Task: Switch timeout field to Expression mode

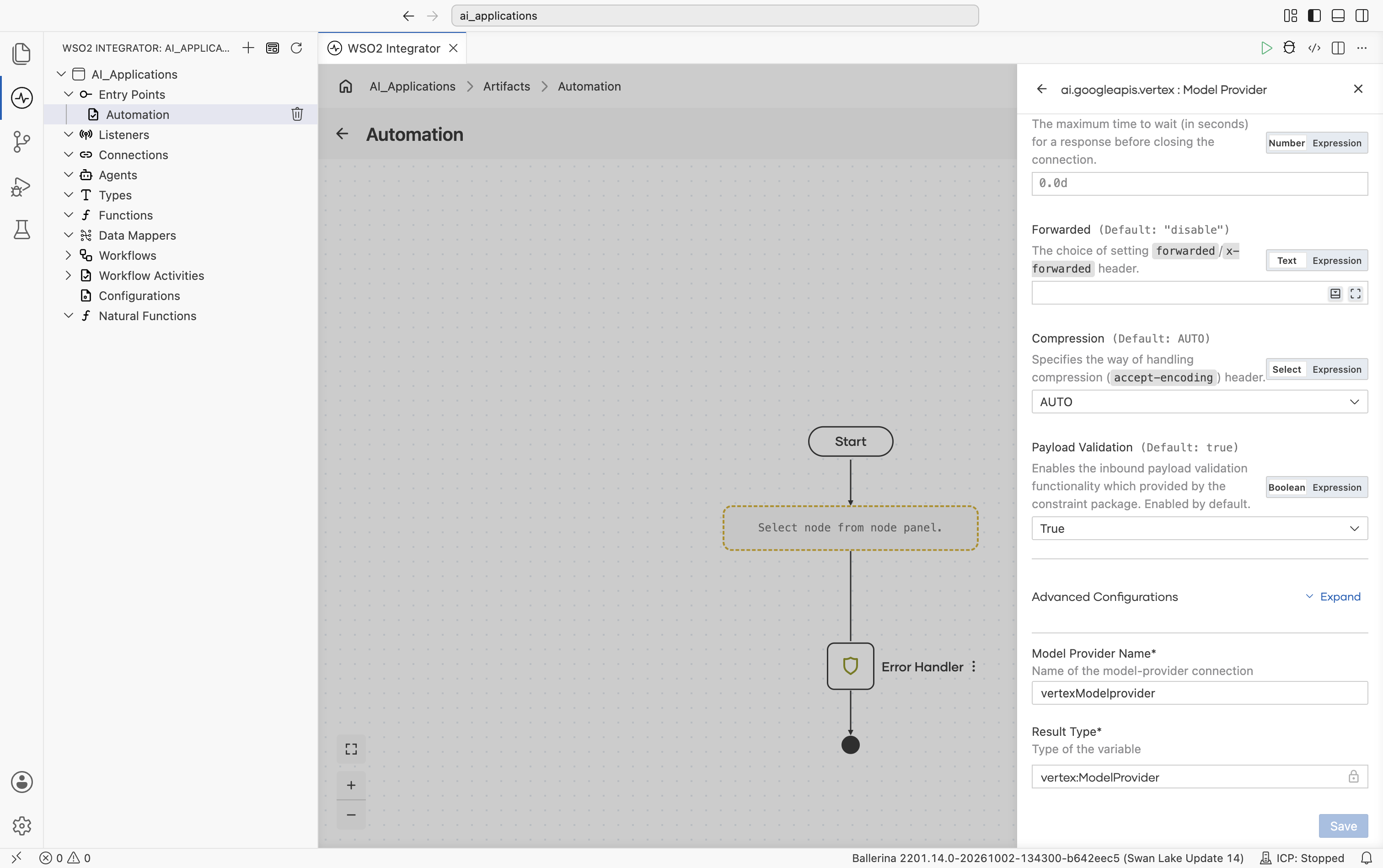Action: tap(1336, 143)
